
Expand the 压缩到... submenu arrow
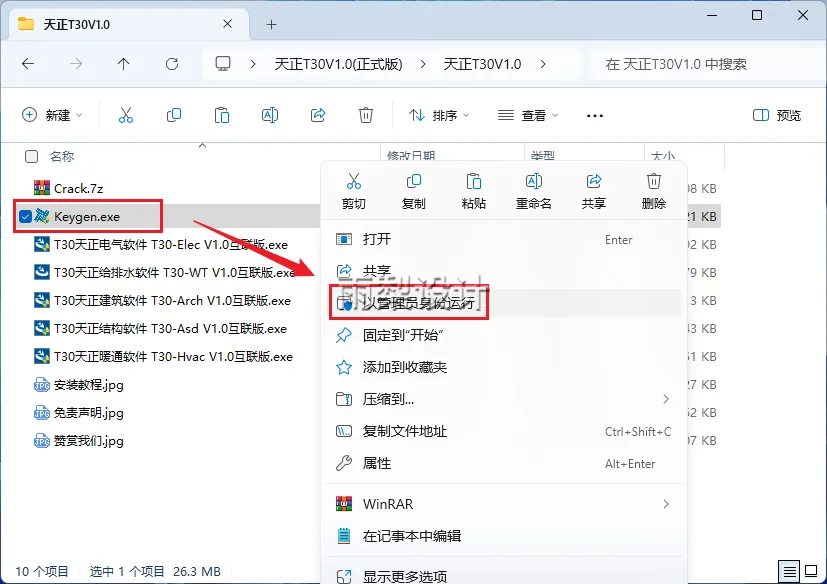pos(666,399)
